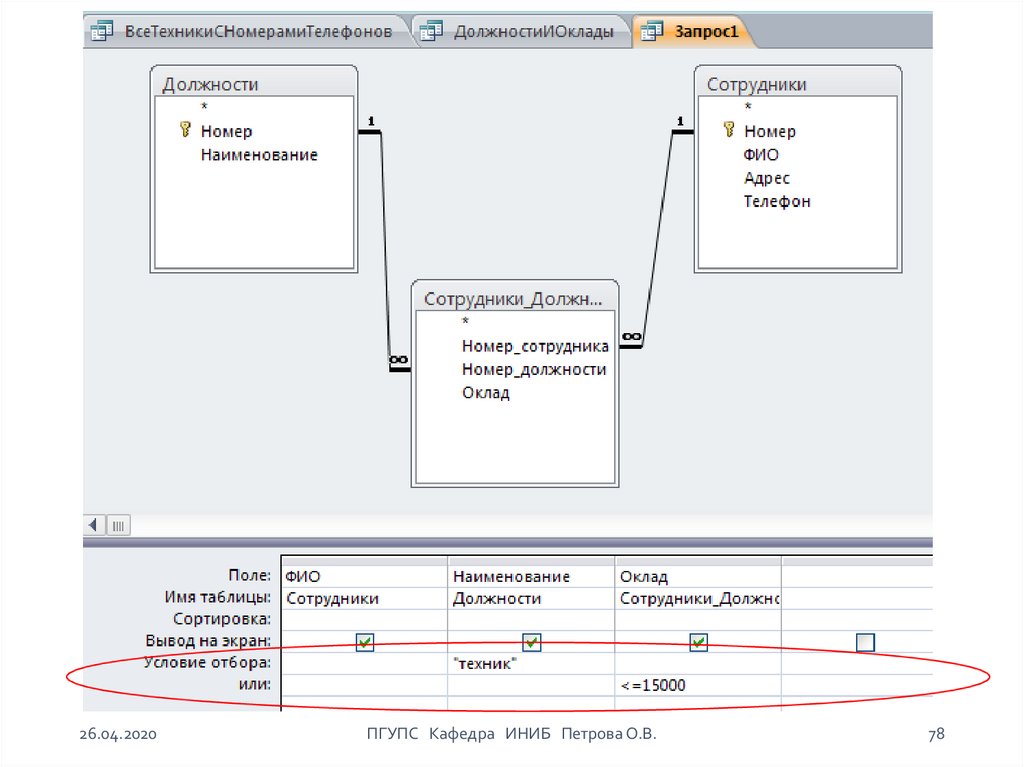Click the horizontal scrollbar thumb
1024x767 pixels.
pyautogui.click(x=119, y=525)
